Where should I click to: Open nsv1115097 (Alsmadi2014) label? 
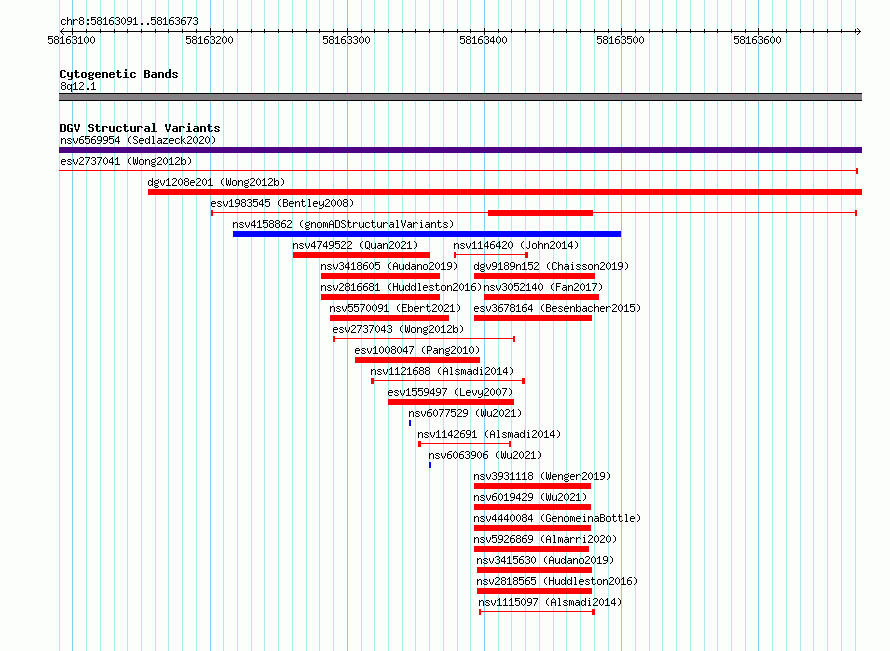[550, 602]
